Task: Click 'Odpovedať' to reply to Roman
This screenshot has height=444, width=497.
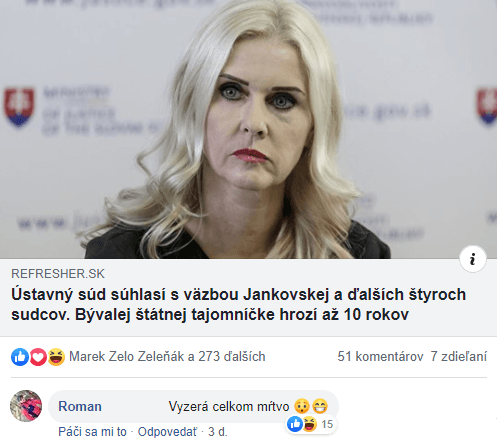Action: pyautogui.click(x=167, y=432)
